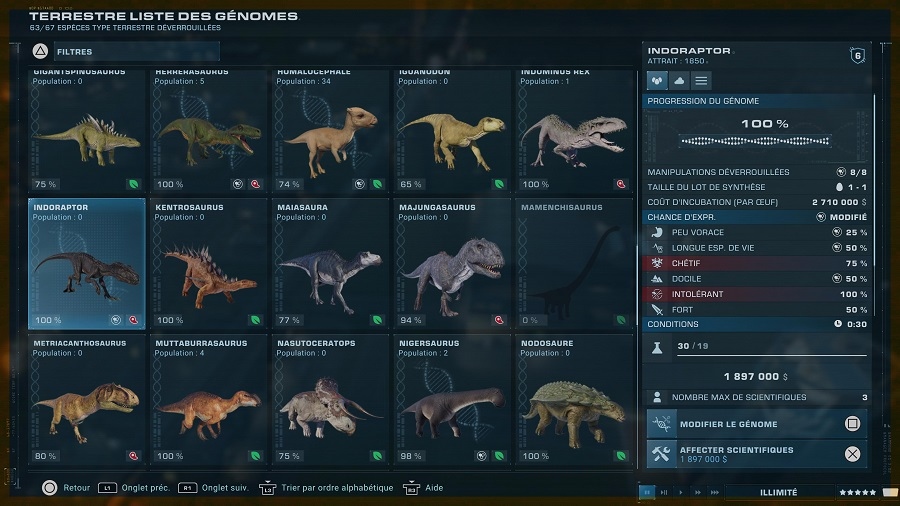900x506 pixels.
Task: Switch to the cloud environment tab
Action: 679,80
